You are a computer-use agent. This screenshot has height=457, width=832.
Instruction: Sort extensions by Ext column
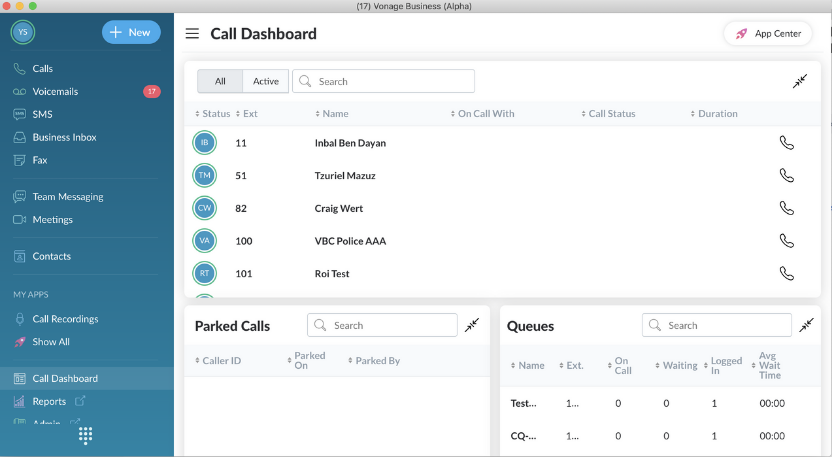tap(246, 114)
